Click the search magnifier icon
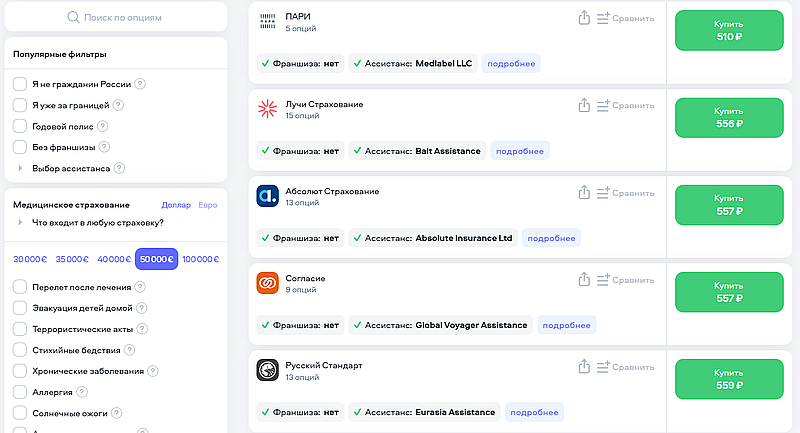 (73, 17)
